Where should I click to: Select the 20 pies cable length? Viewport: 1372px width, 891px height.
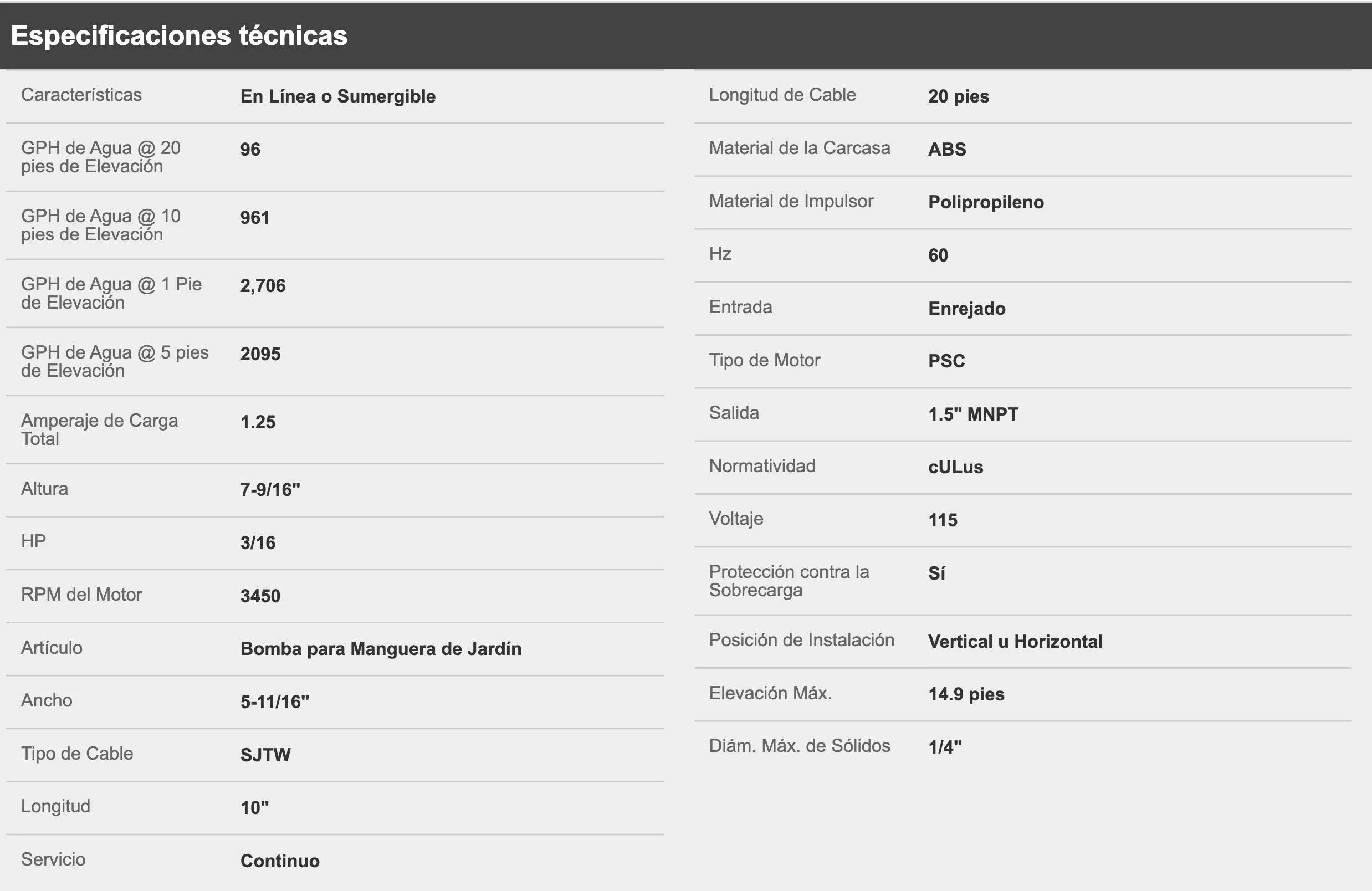(x=958, y=96)
